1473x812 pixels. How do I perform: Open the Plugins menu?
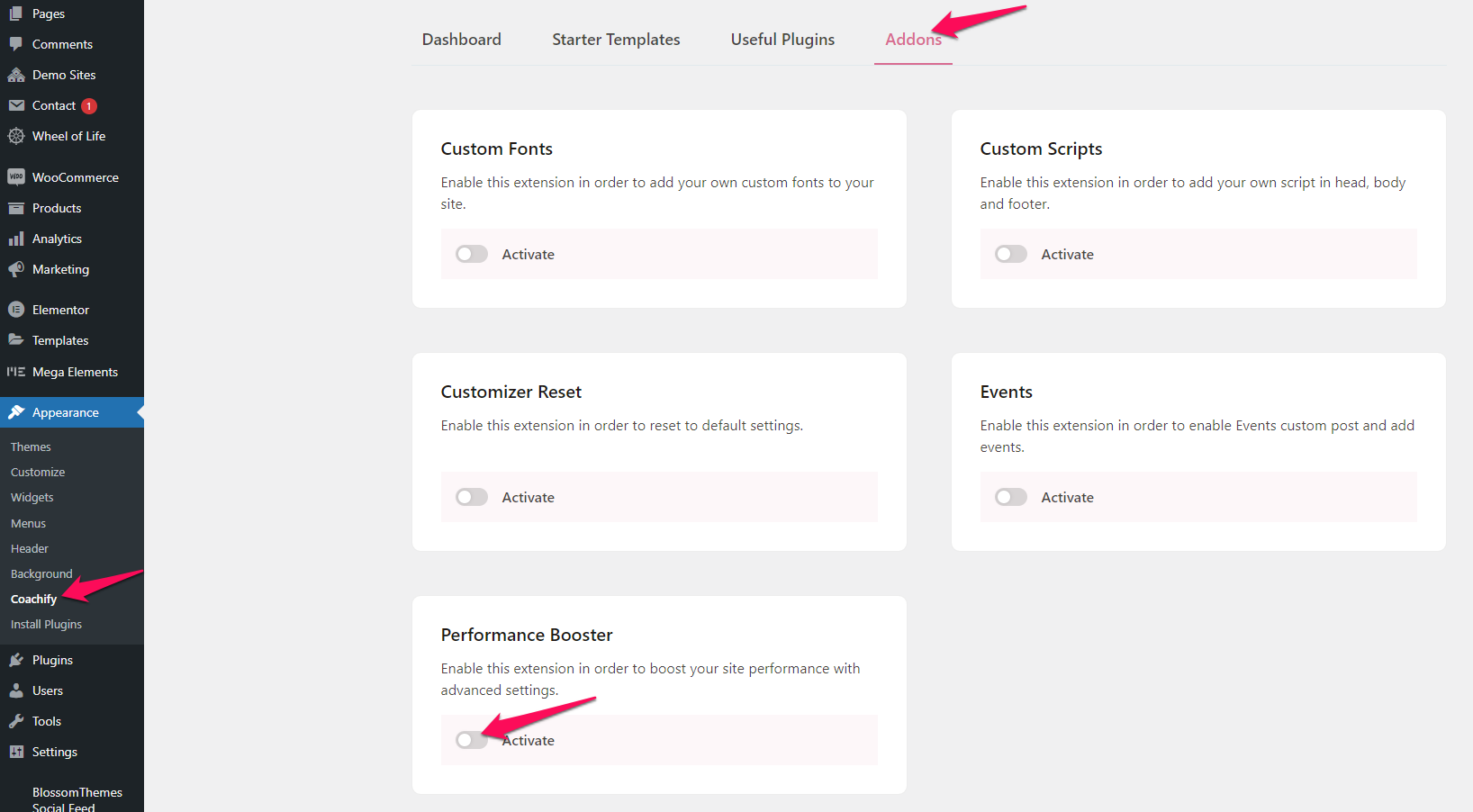click(x=53, y=659)
